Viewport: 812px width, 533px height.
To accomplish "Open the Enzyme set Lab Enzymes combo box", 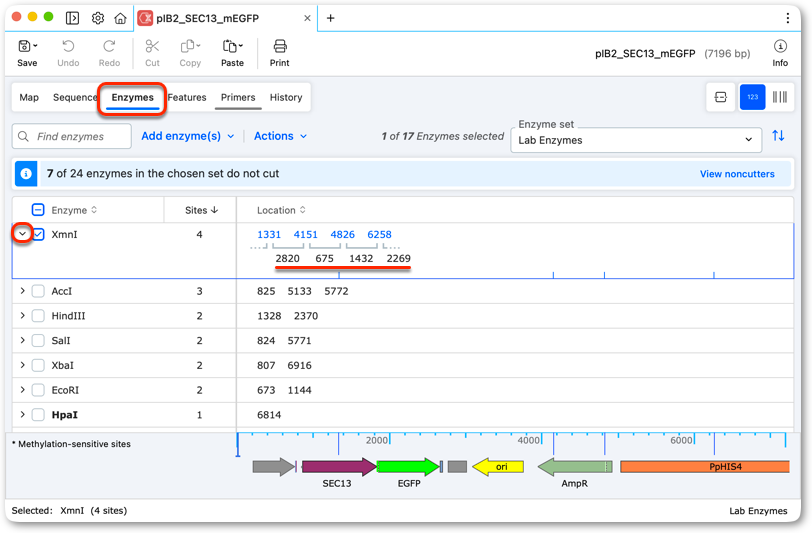I will click(636, 140).
